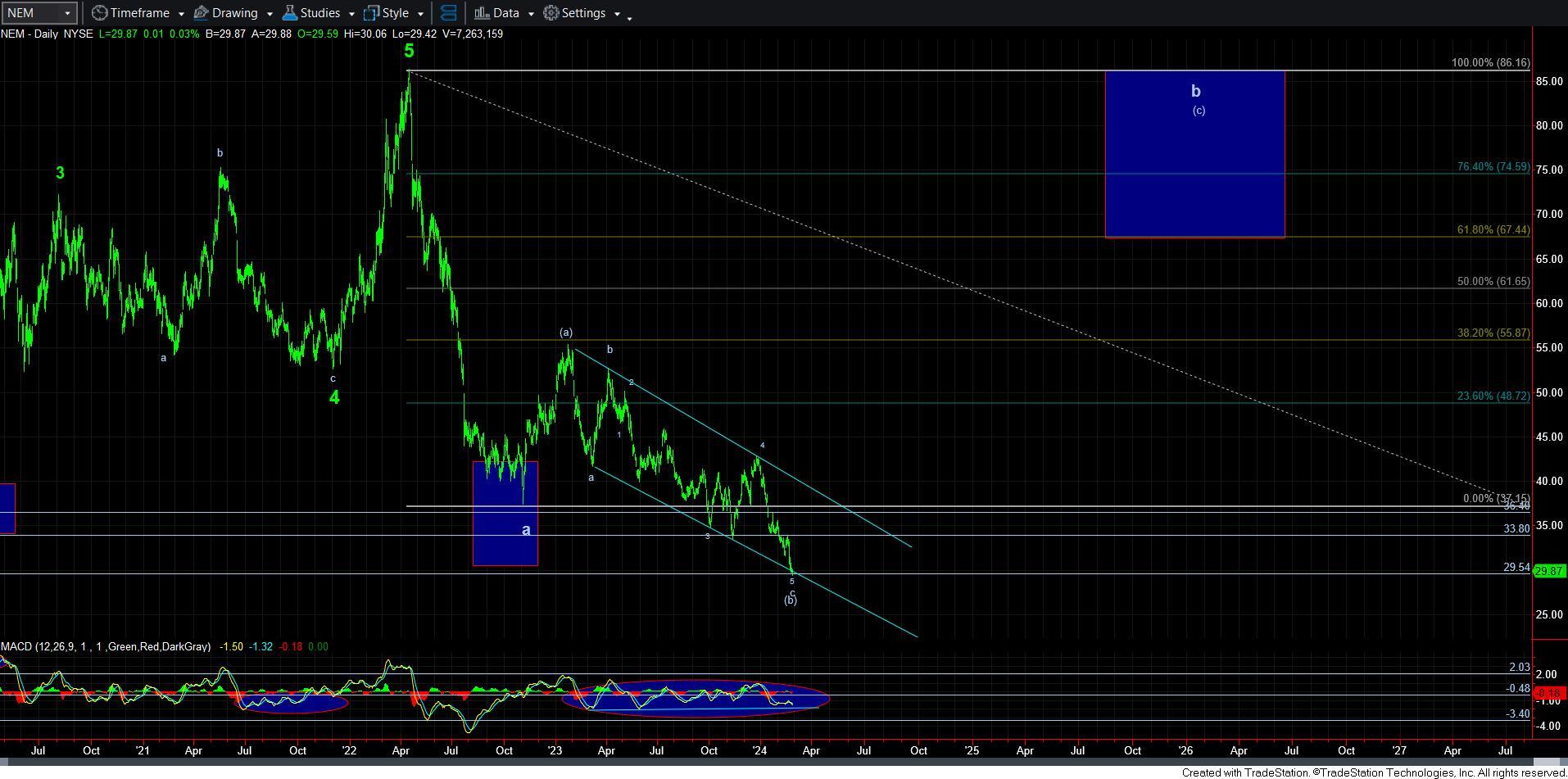Open the Settings menu label
This screenshot has height=779, width=1568.
coord(584,13)
